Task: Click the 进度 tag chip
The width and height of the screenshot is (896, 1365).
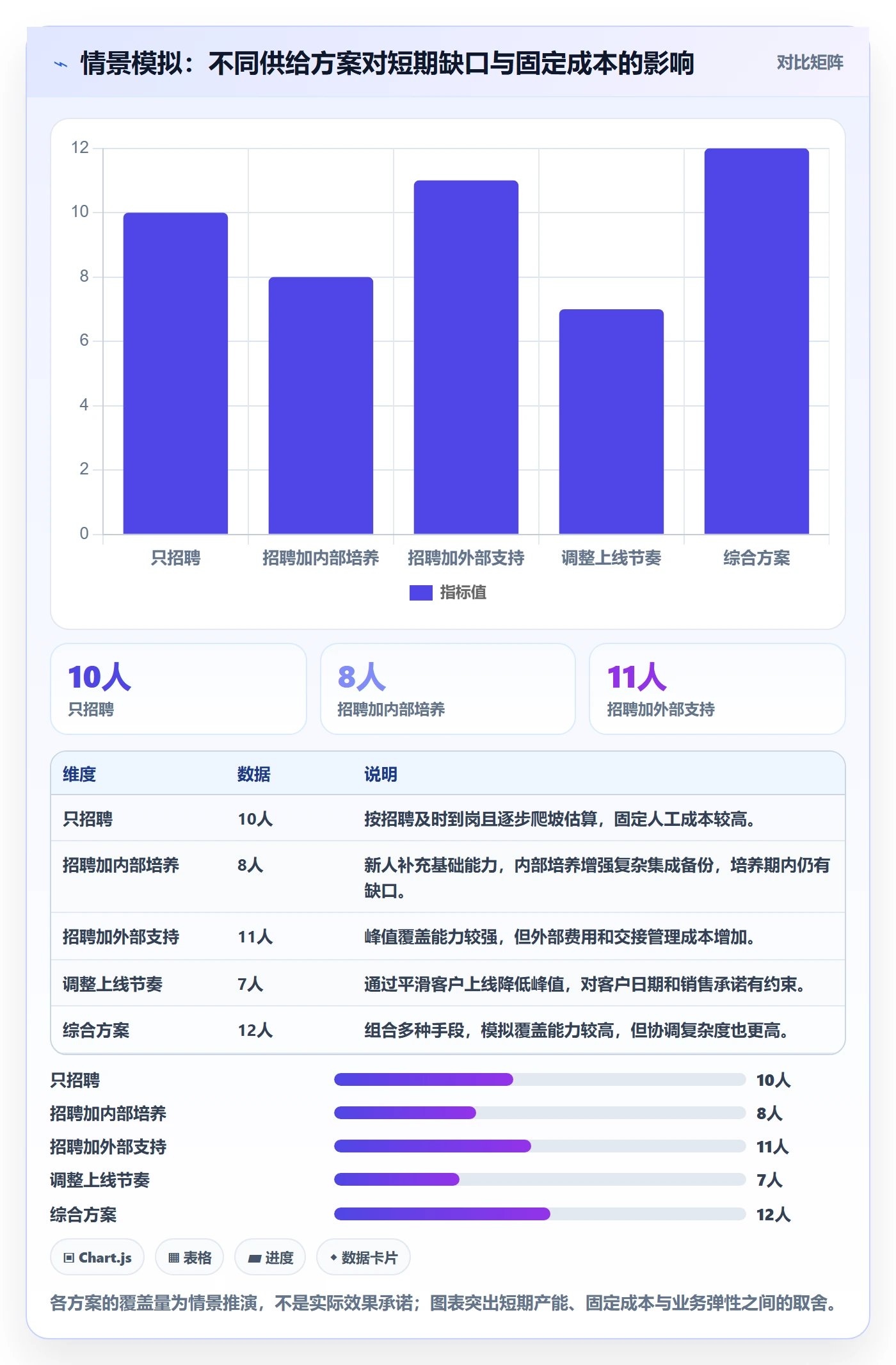Action: 270,1257
